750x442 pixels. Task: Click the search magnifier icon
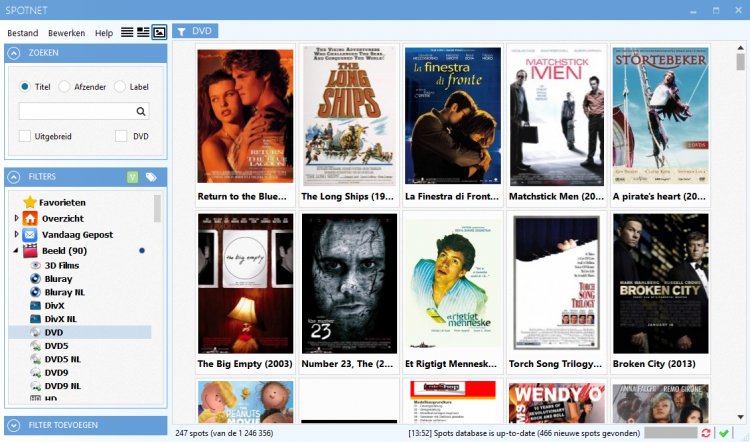[x=141, y=111]
